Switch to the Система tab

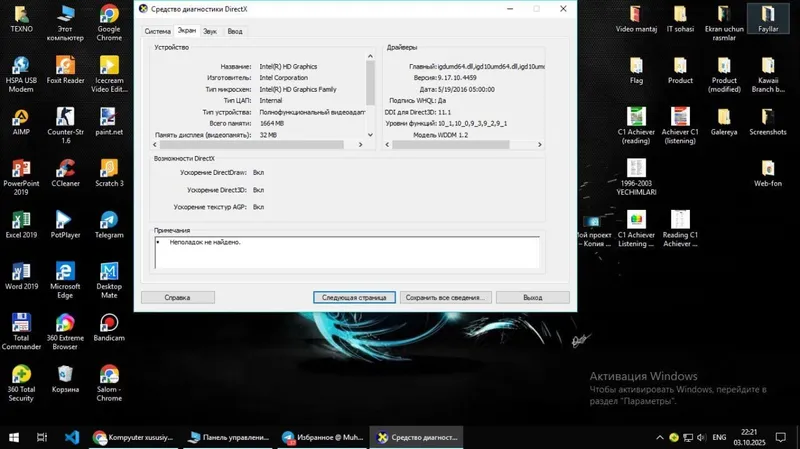158,31
